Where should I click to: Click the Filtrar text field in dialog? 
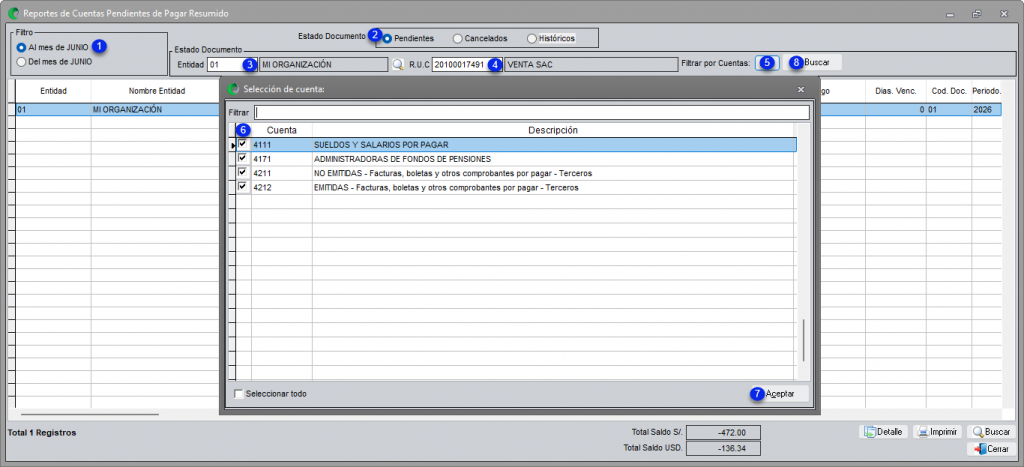point(532,112)
